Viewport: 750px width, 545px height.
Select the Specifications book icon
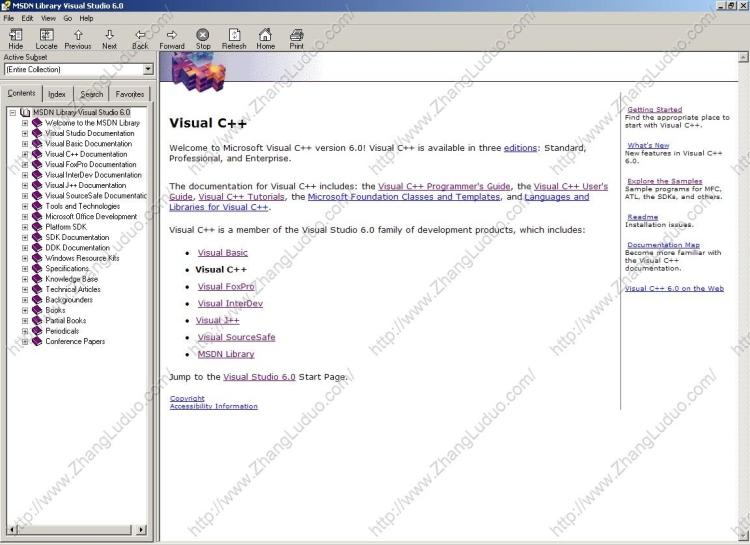37,268
